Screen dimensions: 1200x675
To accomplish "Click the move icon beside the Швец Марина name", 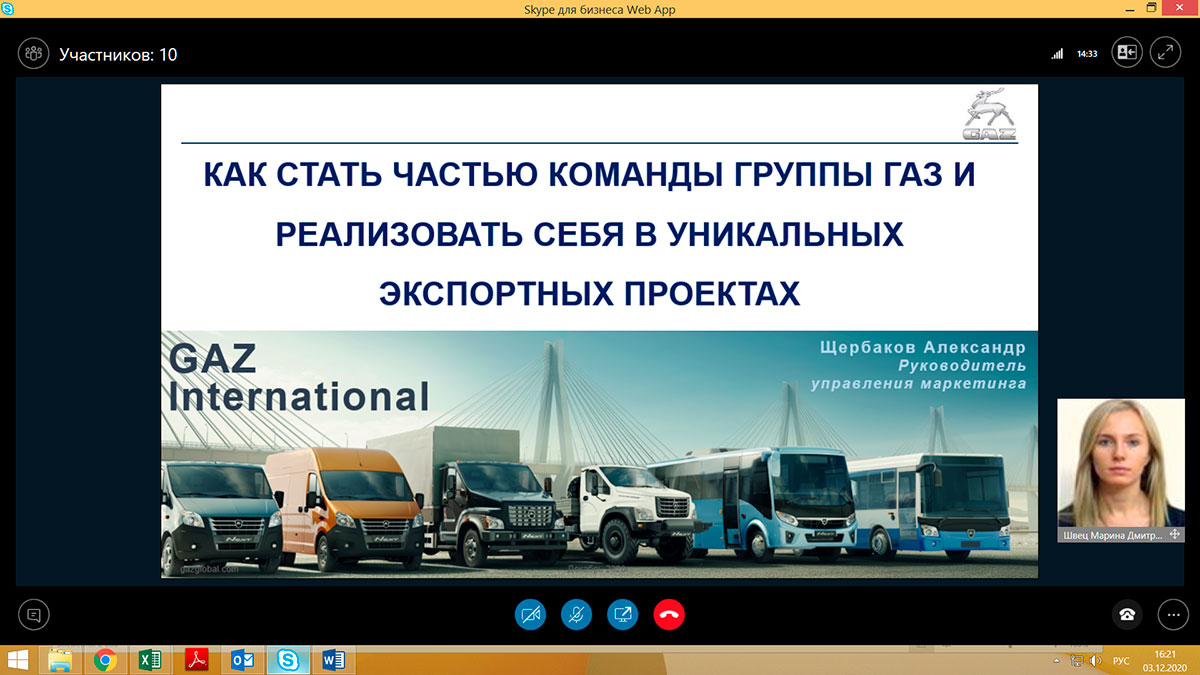I will pyautogui.click(x=1175, y=535).
